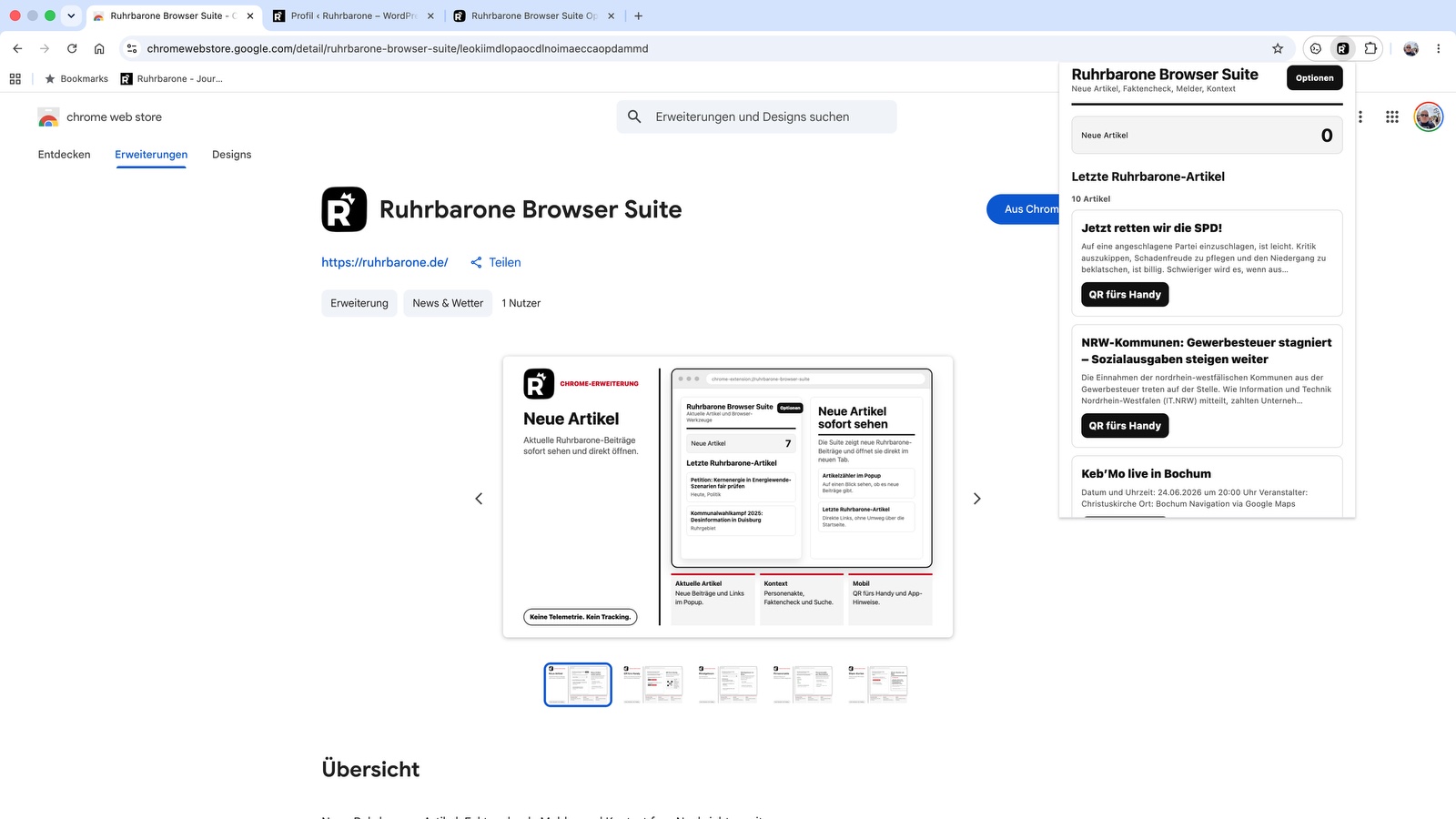
Task: Show next screenshot in carousel
Action: point(977,499)
